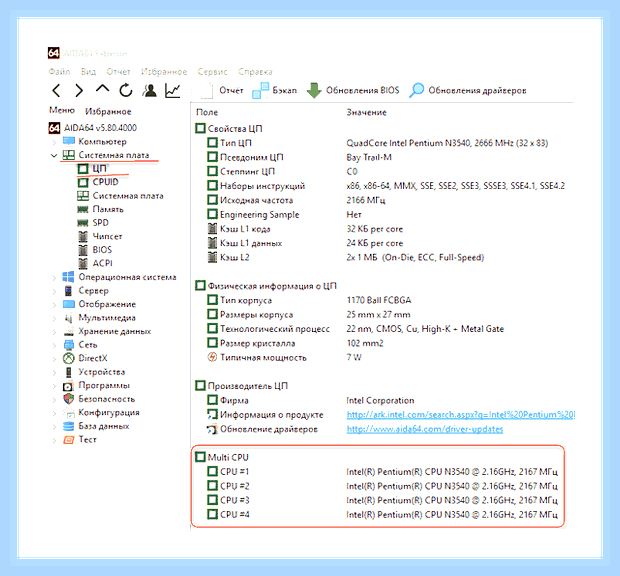The height and width of the screenshot is (576, 620).
Task: Open the graph chart icon in the toolbar
Action: pyautogui.click(x=173, y=91)
